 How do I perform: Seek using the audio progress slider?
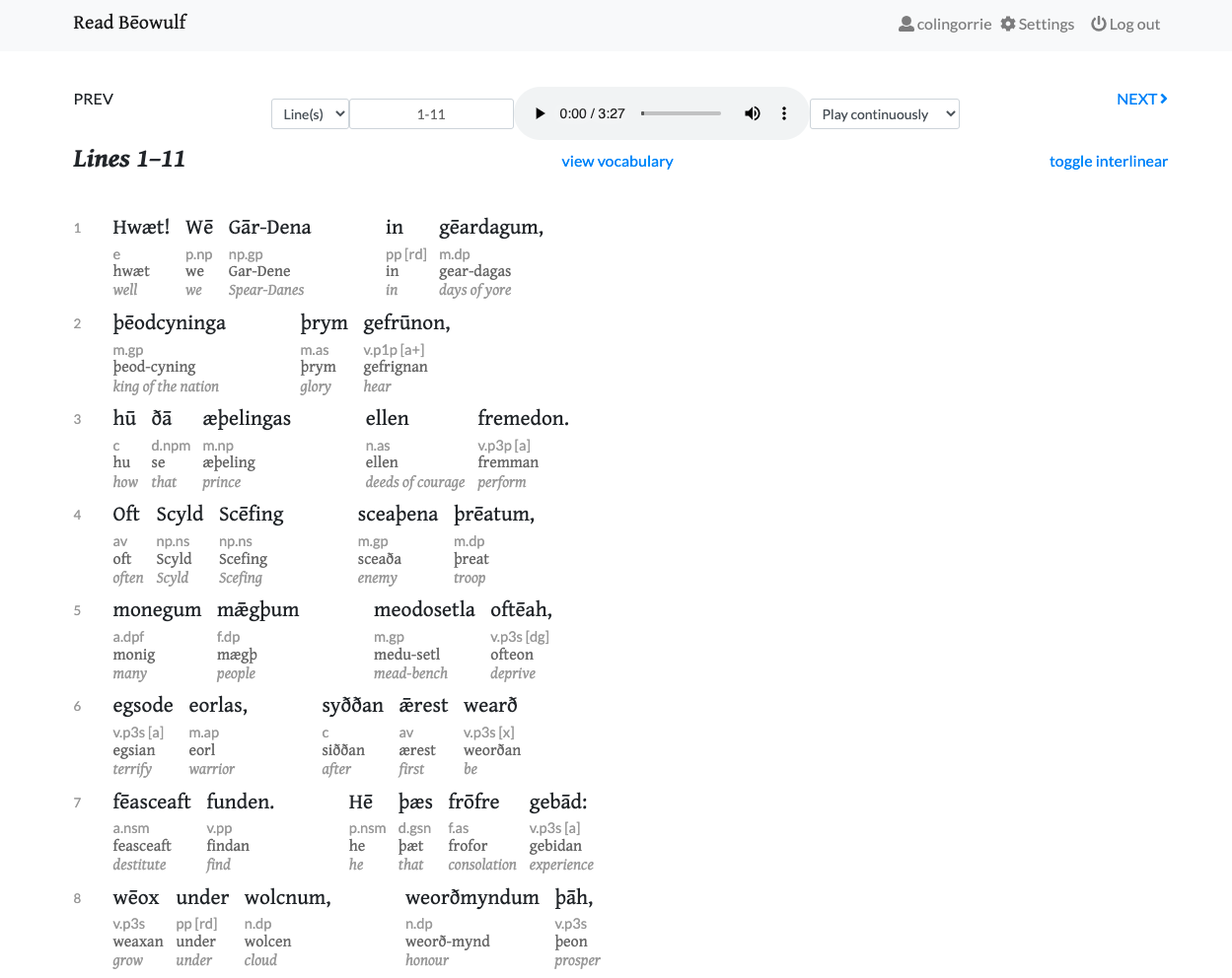[681, 113]
